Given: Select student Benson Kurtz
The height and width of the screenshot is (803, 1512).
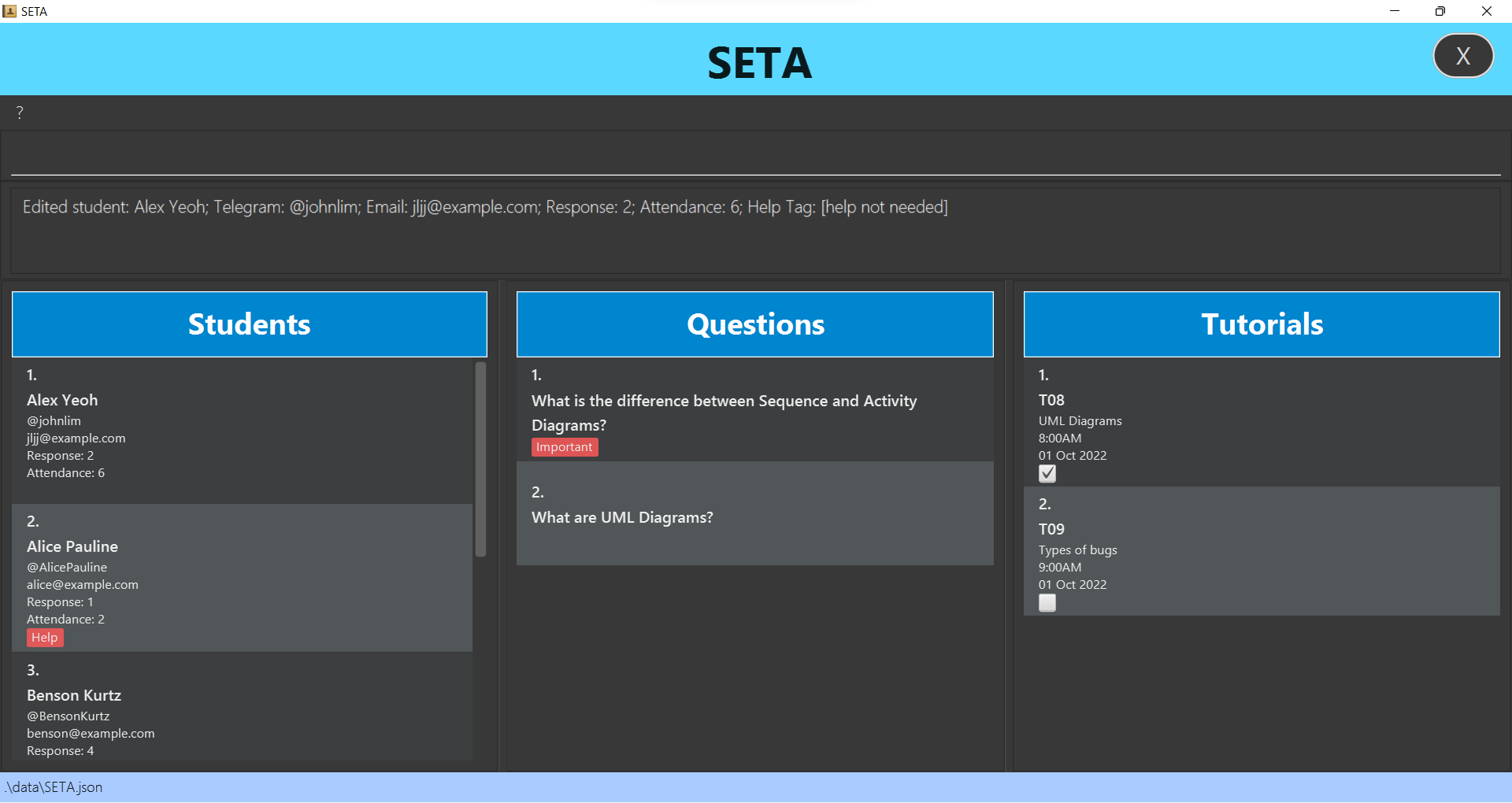Looking at the screenshot, I should click(x=243, y=707).
